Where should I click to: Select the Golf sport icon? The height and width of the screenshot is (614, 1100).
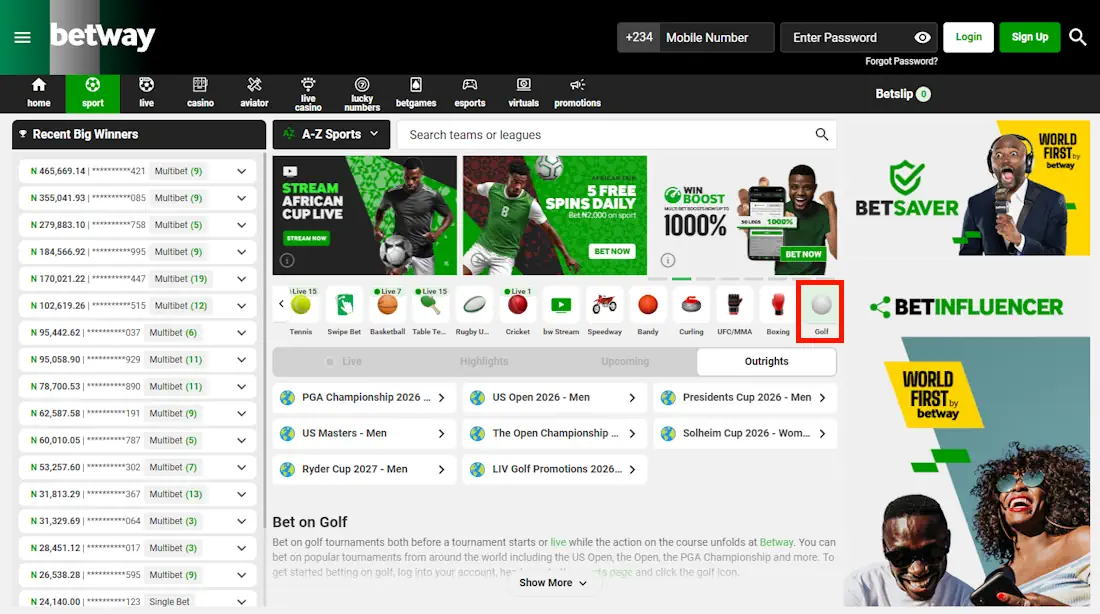tap(819, 310)
